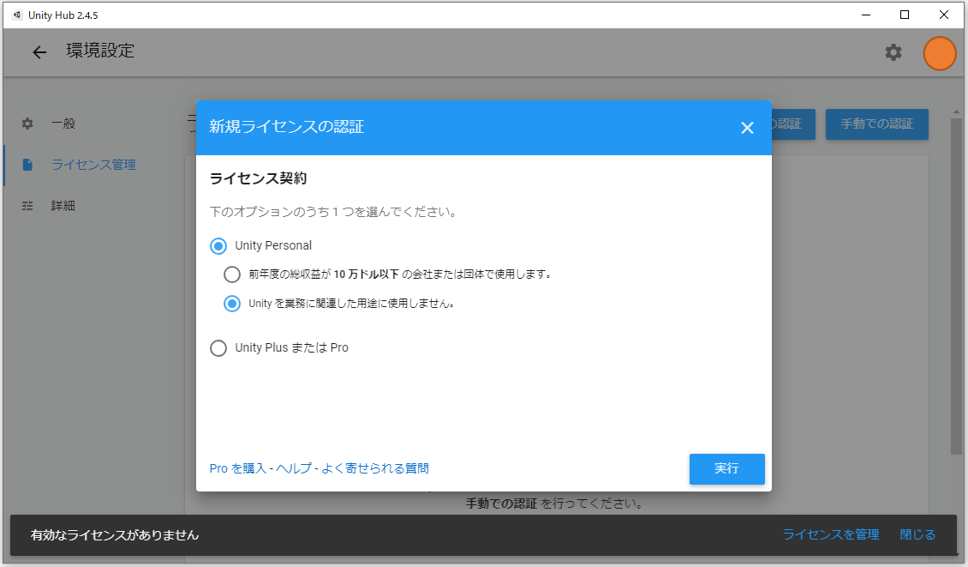The height and width of the screenshot is (567, 968).
Task: Click ライセンスを管理 in the notification bar
Action: (830, 535)
